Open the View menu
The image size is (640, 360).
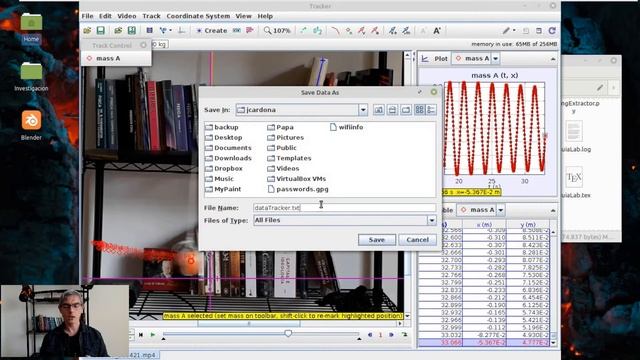[x=243, y=16]
